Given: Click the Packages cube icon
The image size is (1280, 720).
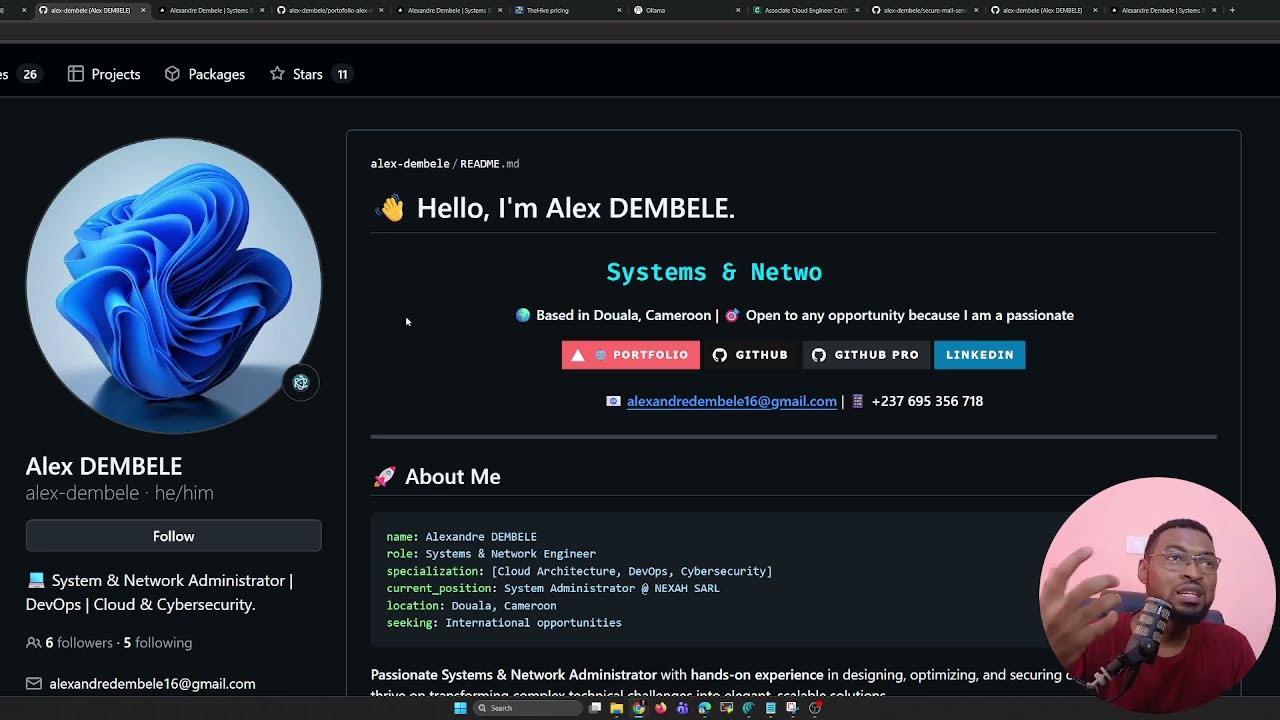Looking at the screenshot, I should pyautogui.click(x=172, y=74).
